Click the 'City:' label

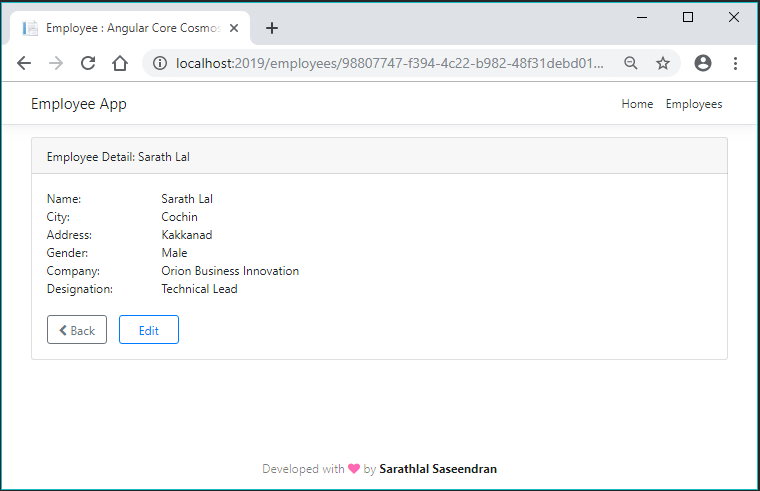[58, 217]
